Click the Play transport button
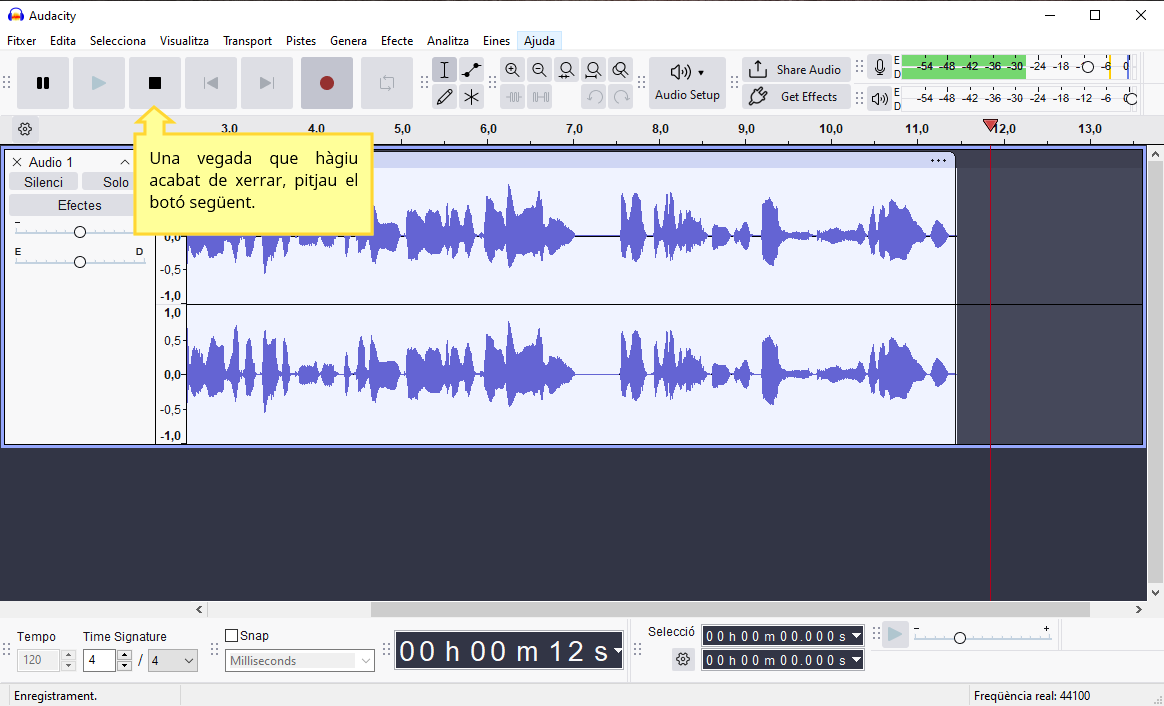Image resolution: width=1164 pixels, height=706 pixels. [x=99, y=83]
